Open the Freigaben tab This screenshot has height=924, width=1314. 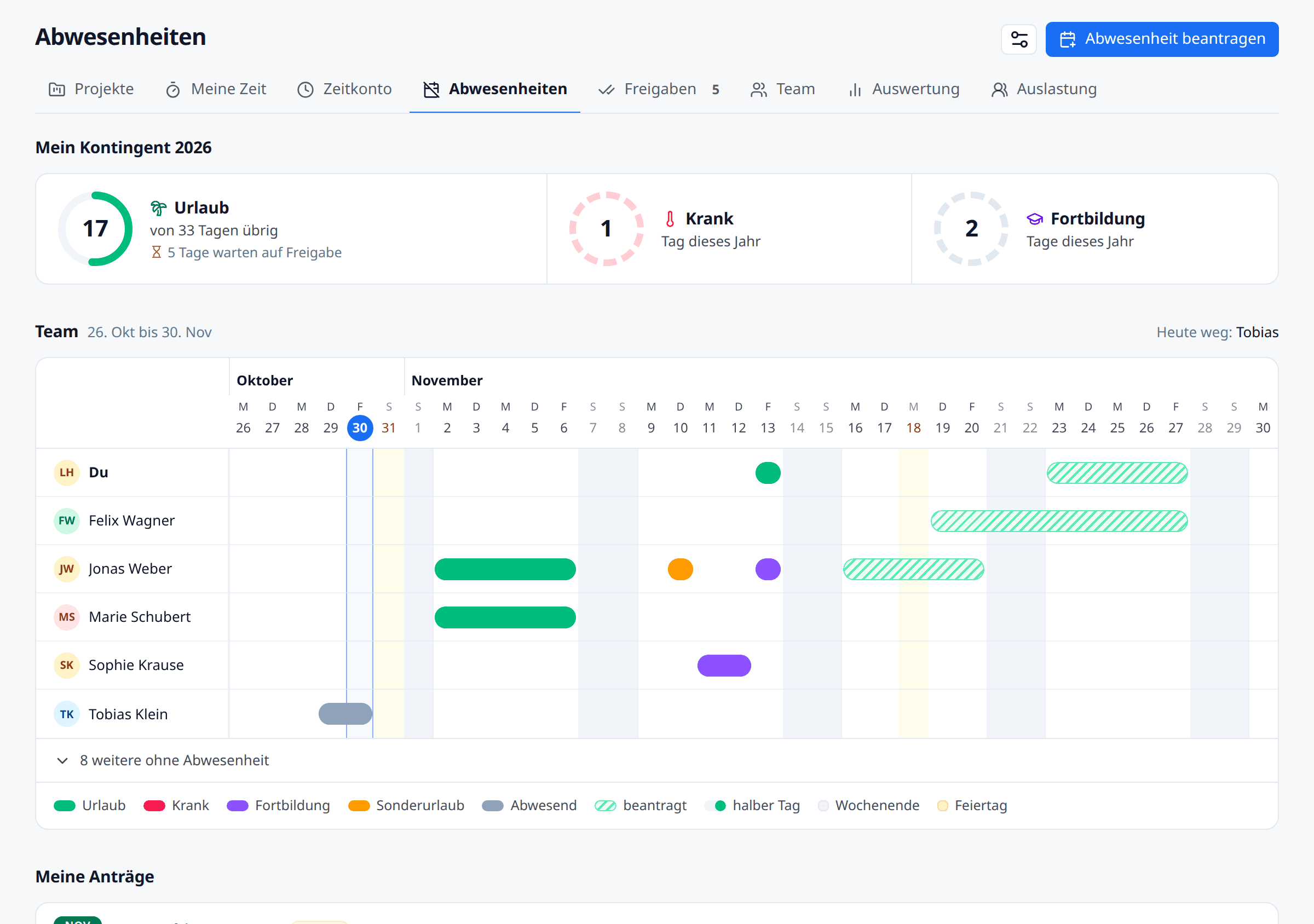(659, 89)
